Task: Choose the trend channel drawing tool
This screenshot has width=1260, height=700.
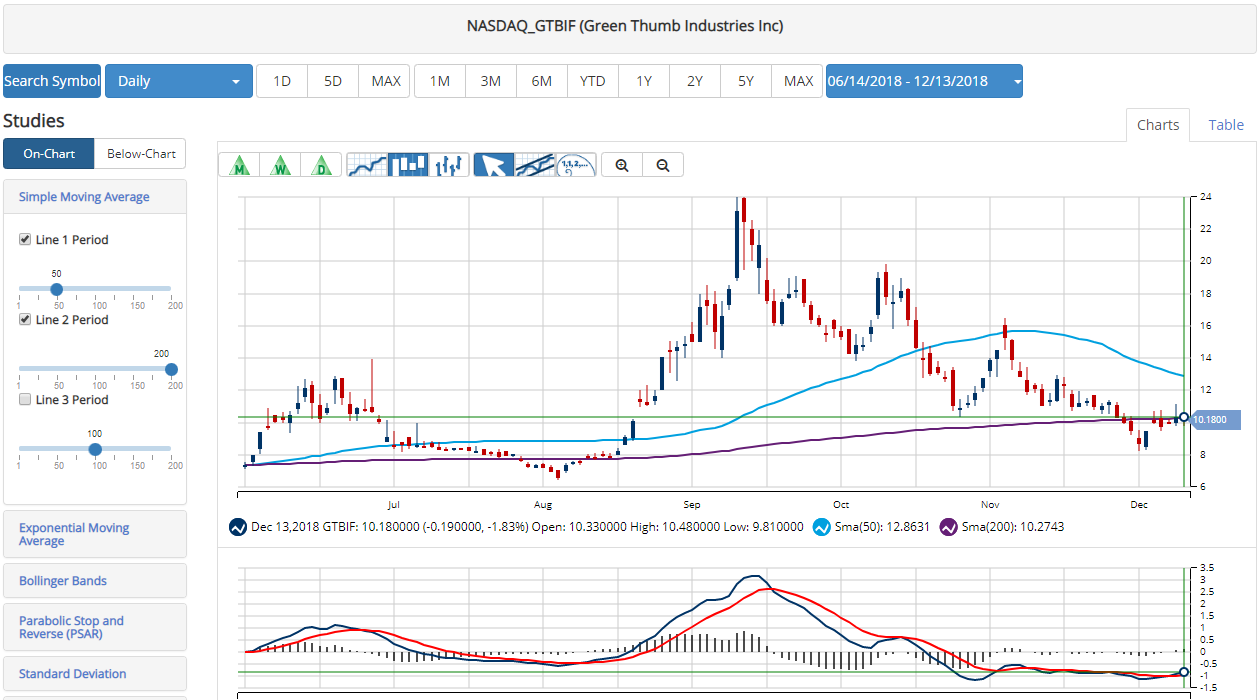Action: coord(535,165)
